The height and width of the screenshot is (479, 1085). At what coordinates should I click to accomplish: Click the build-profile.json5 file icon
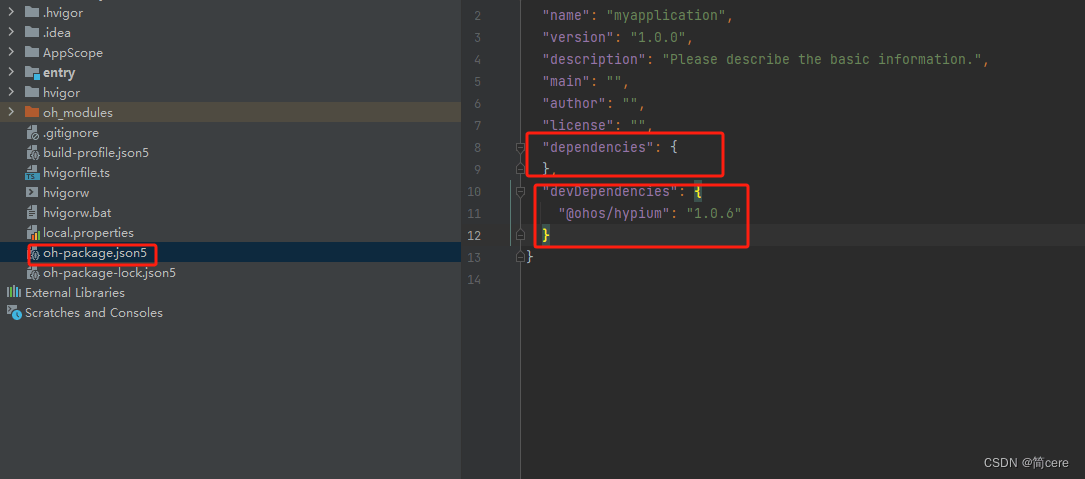pos(32,152)
